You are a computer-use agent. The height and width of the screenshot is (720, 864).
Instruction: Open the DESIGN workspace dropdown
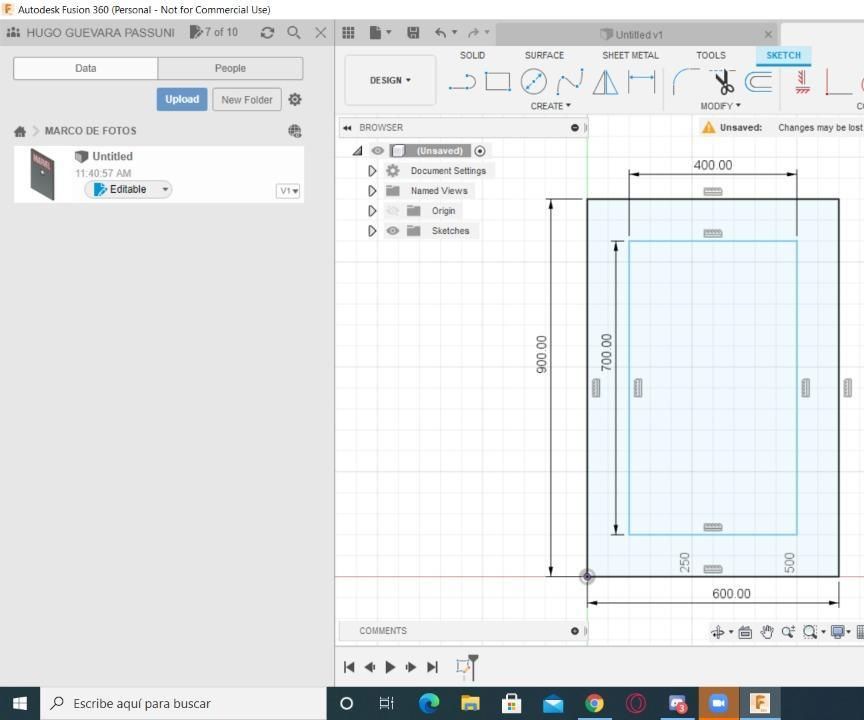pos(390,80)
